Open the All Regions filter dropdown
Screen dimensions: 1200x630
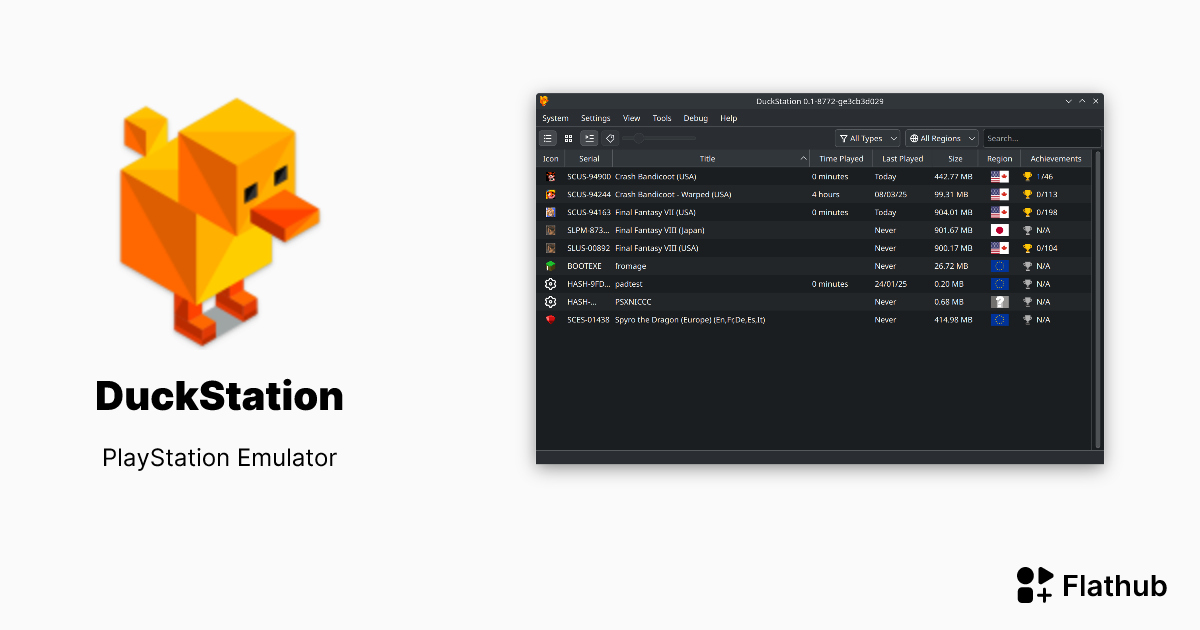pos(940,137)
